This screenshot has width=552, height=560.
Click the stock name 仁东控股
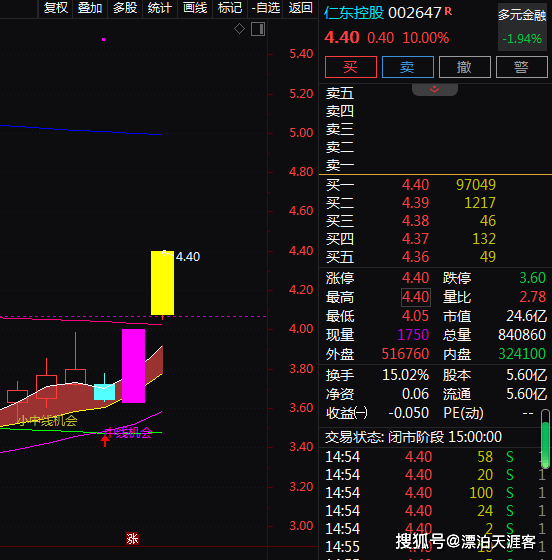point(354,13)
